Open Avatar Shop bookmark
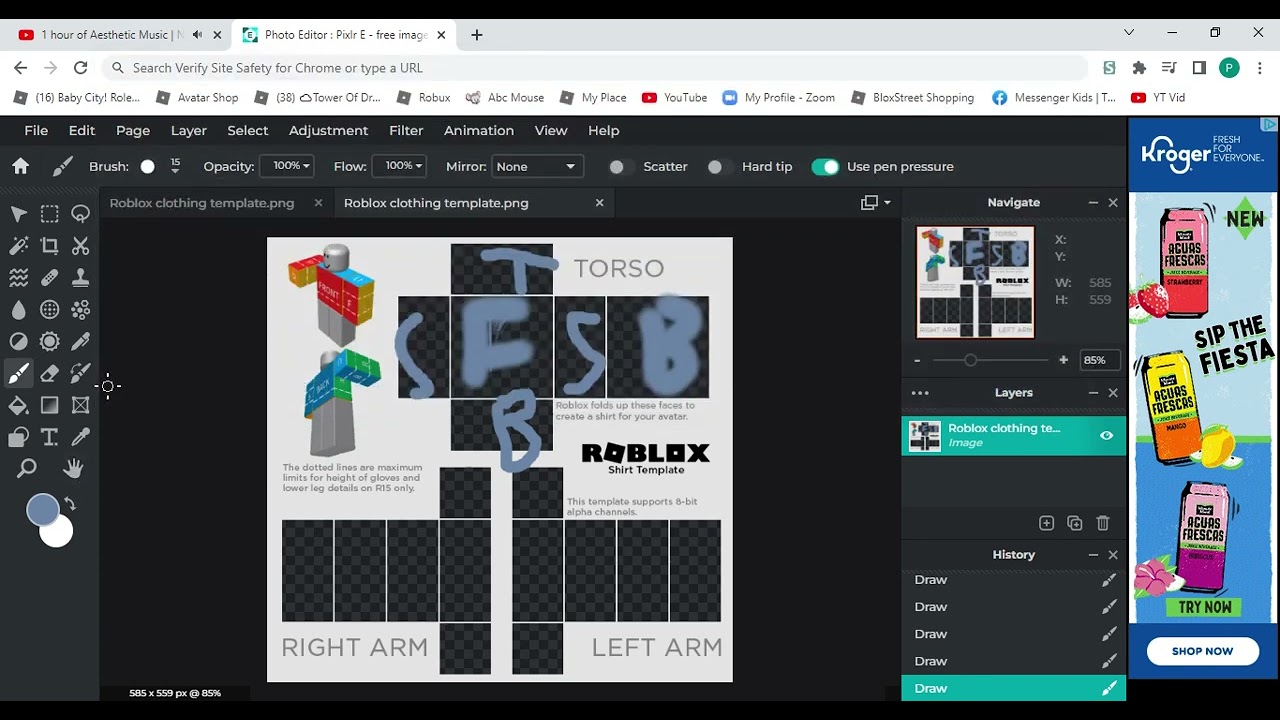Screen dimensions: 1280x720 [x=197, y=98]
